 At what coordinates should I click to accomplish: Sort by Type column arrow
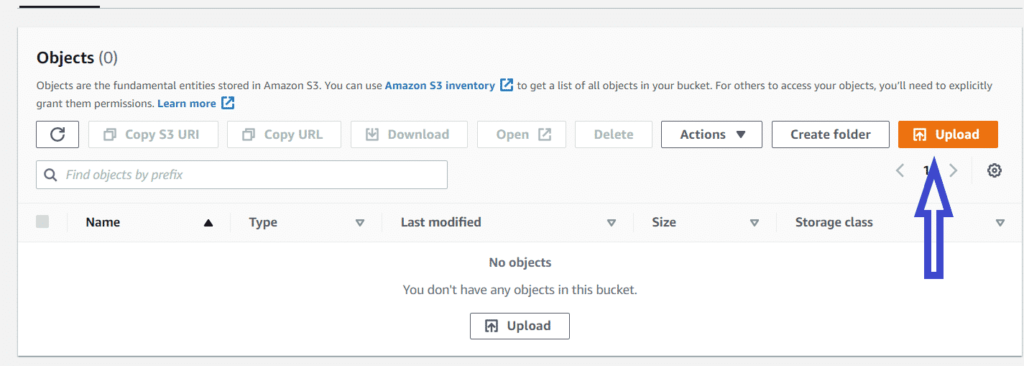coord(359,222)
